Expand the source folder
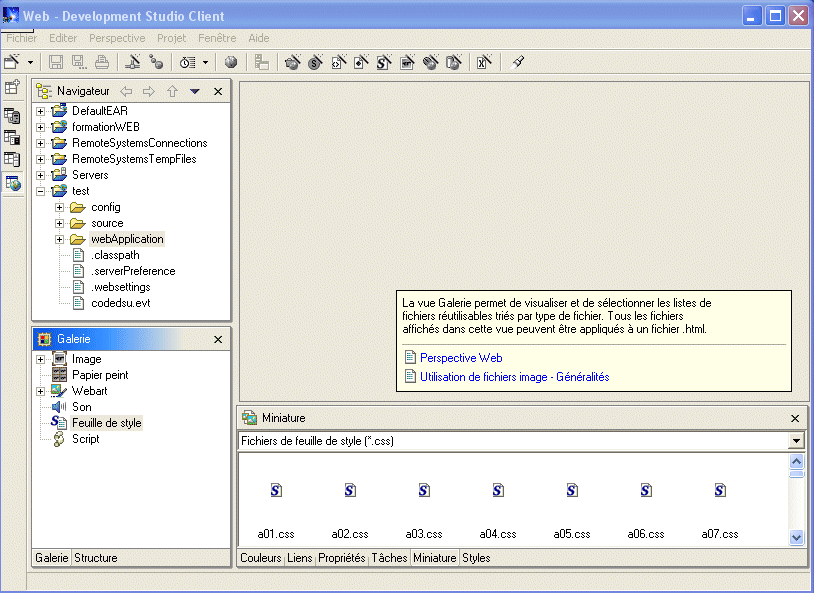 (x=60, y=224)
